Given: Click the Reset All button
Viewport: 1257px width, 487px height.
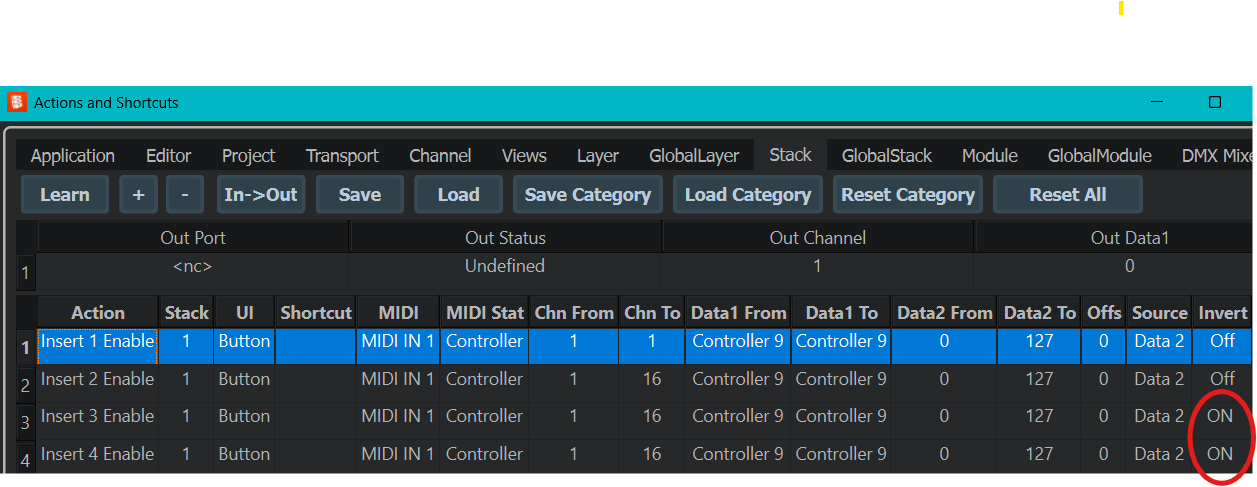Looking at the screenshot, I should [x=1068, y=195].
